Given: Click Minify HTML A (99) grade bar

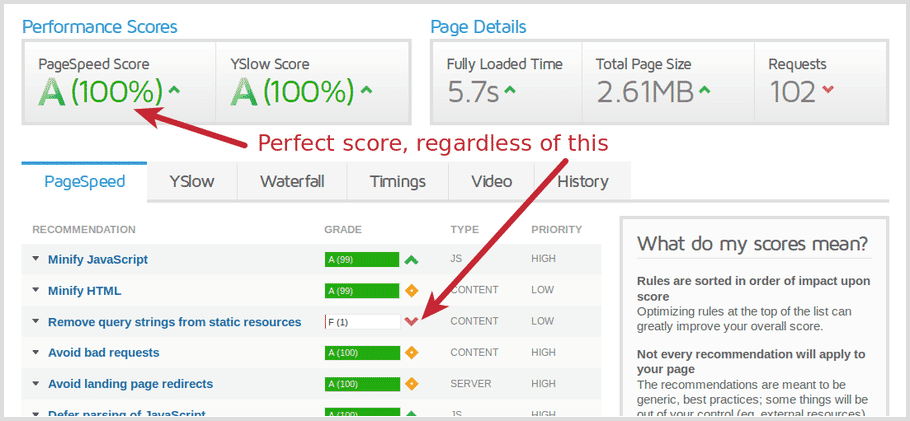Looking at the screenshot, I should (362, 290).
